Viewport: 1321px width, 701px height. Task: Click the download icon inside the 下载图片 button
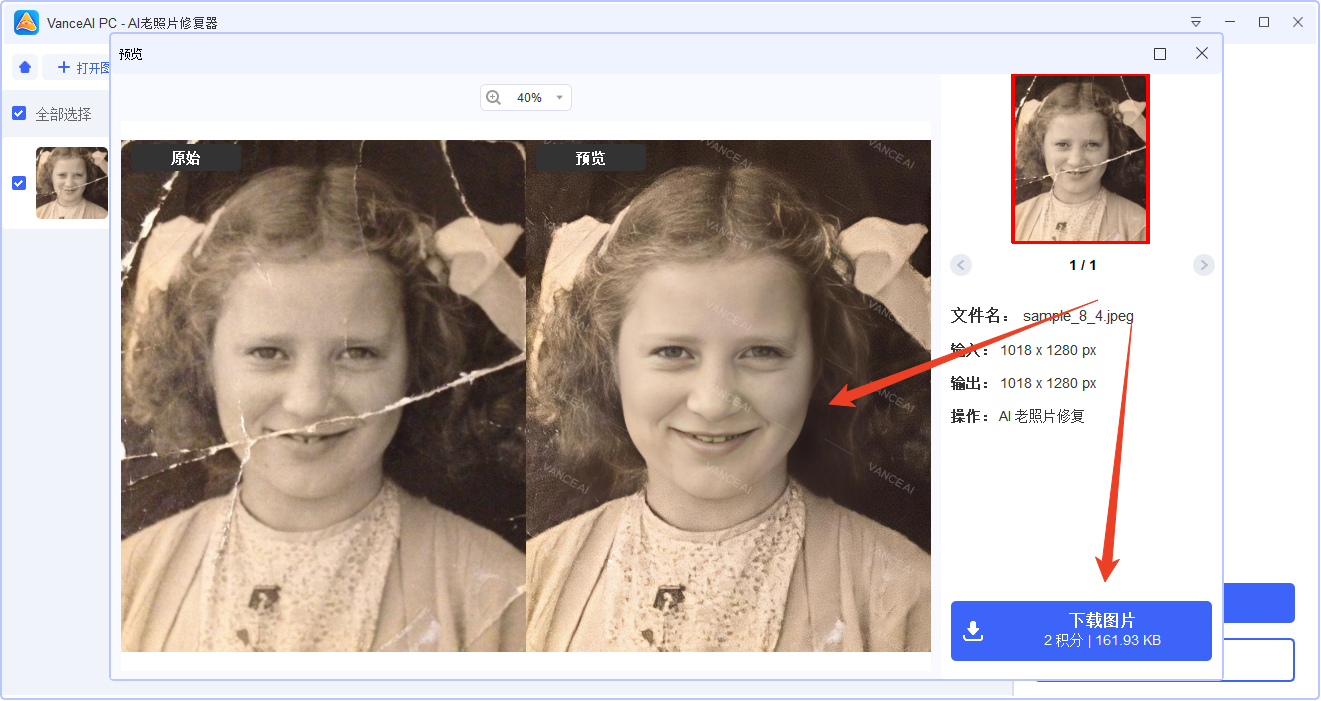coord(973,630)
